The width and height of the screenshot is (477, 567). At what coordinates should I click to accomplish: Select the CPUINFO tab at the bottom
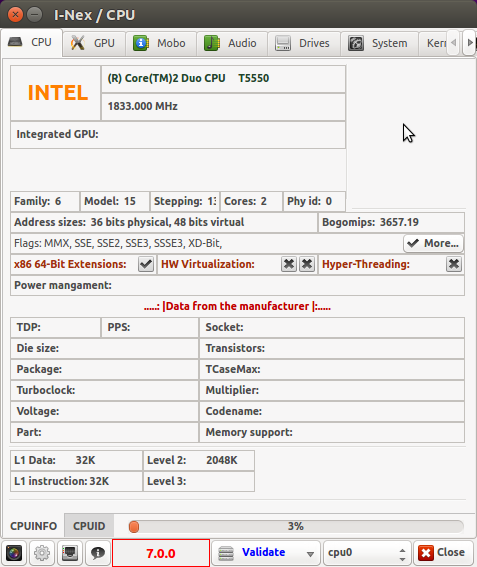33,526
